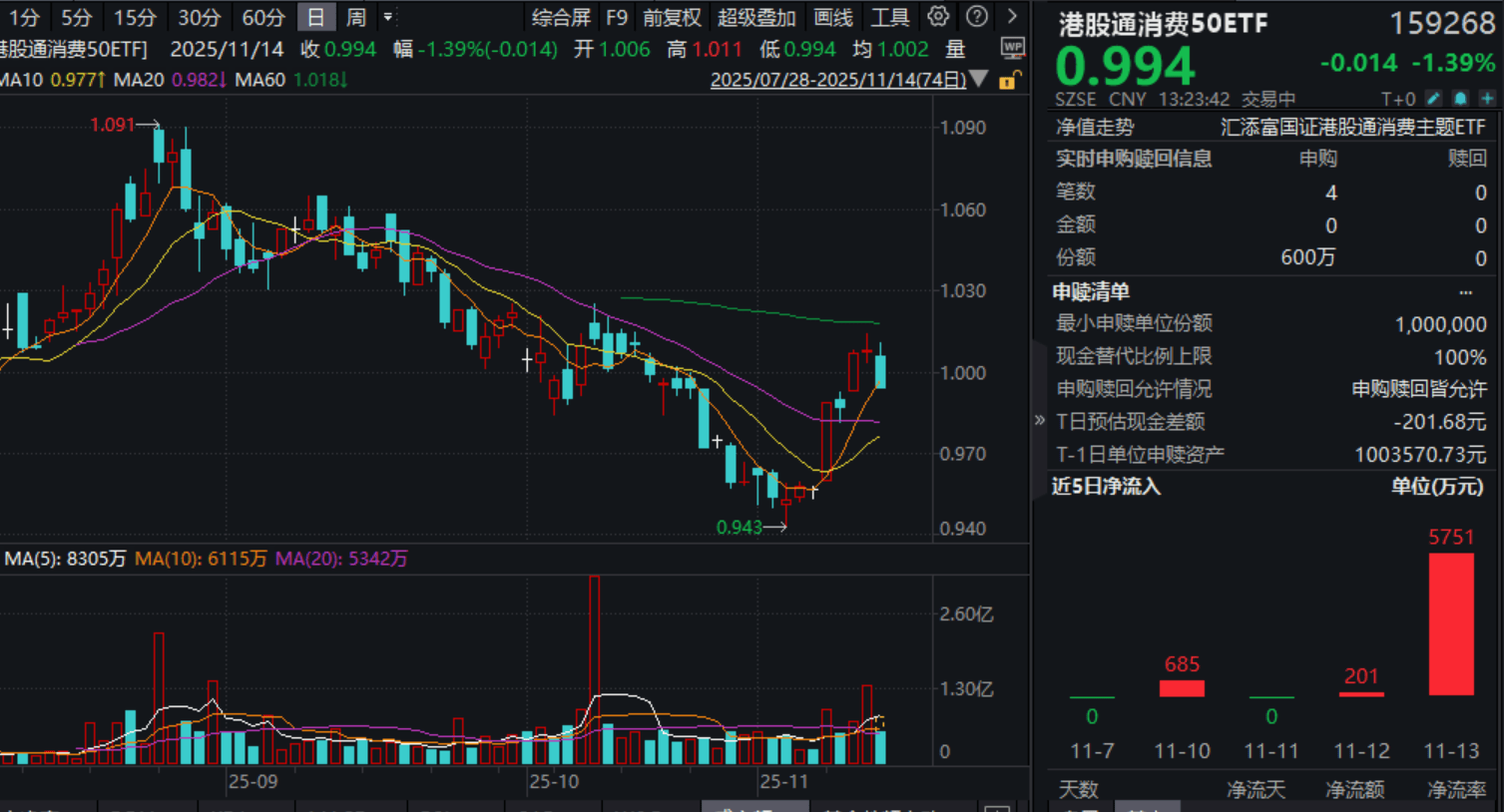1504x812 pixels.
Task: Open the chart settings gear icon
Action: tap(936, 17)
